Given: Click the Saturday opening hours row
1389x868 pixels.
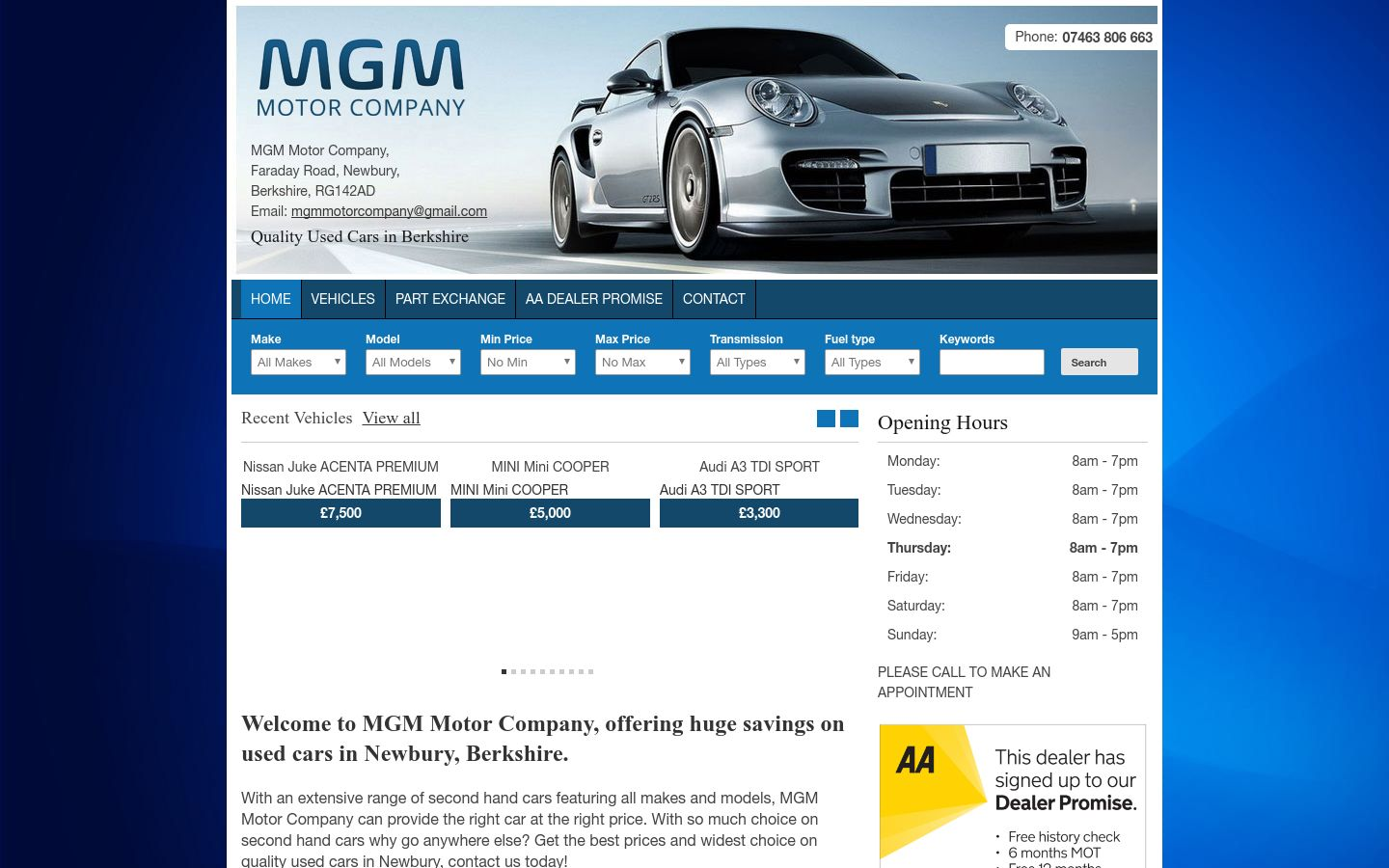Looking at the screenshot, I should click(x=1013, y=606).
